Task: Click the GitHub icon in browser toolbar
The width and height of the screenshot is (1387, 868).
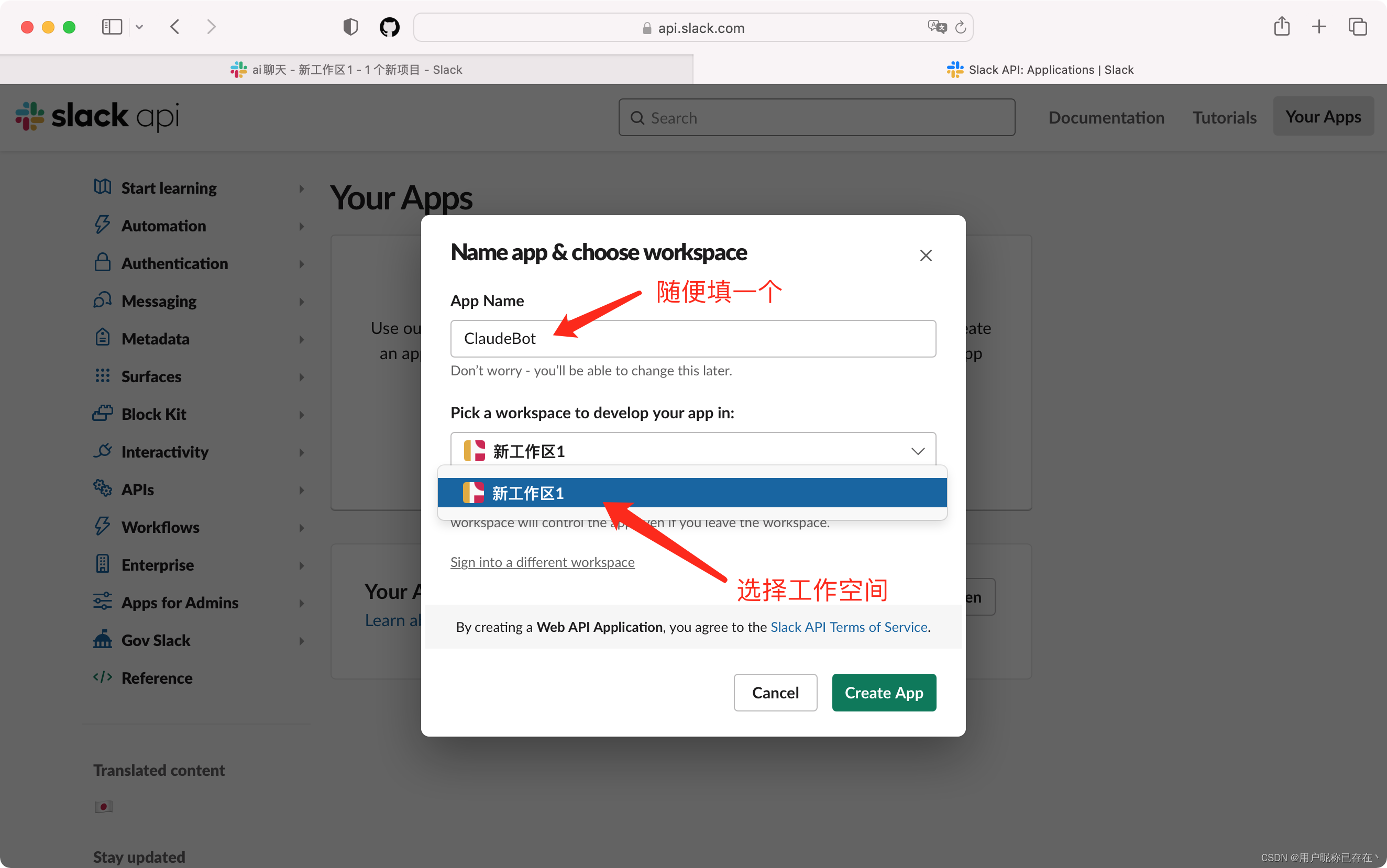Action: tap(389, 27)
